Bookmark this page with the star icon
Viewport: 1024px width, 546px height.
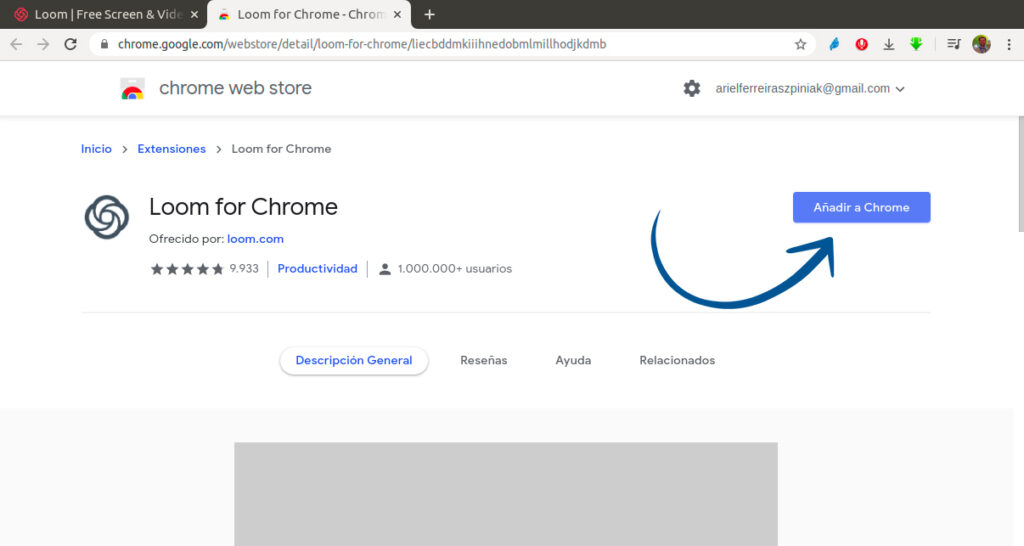coord(801,44)
